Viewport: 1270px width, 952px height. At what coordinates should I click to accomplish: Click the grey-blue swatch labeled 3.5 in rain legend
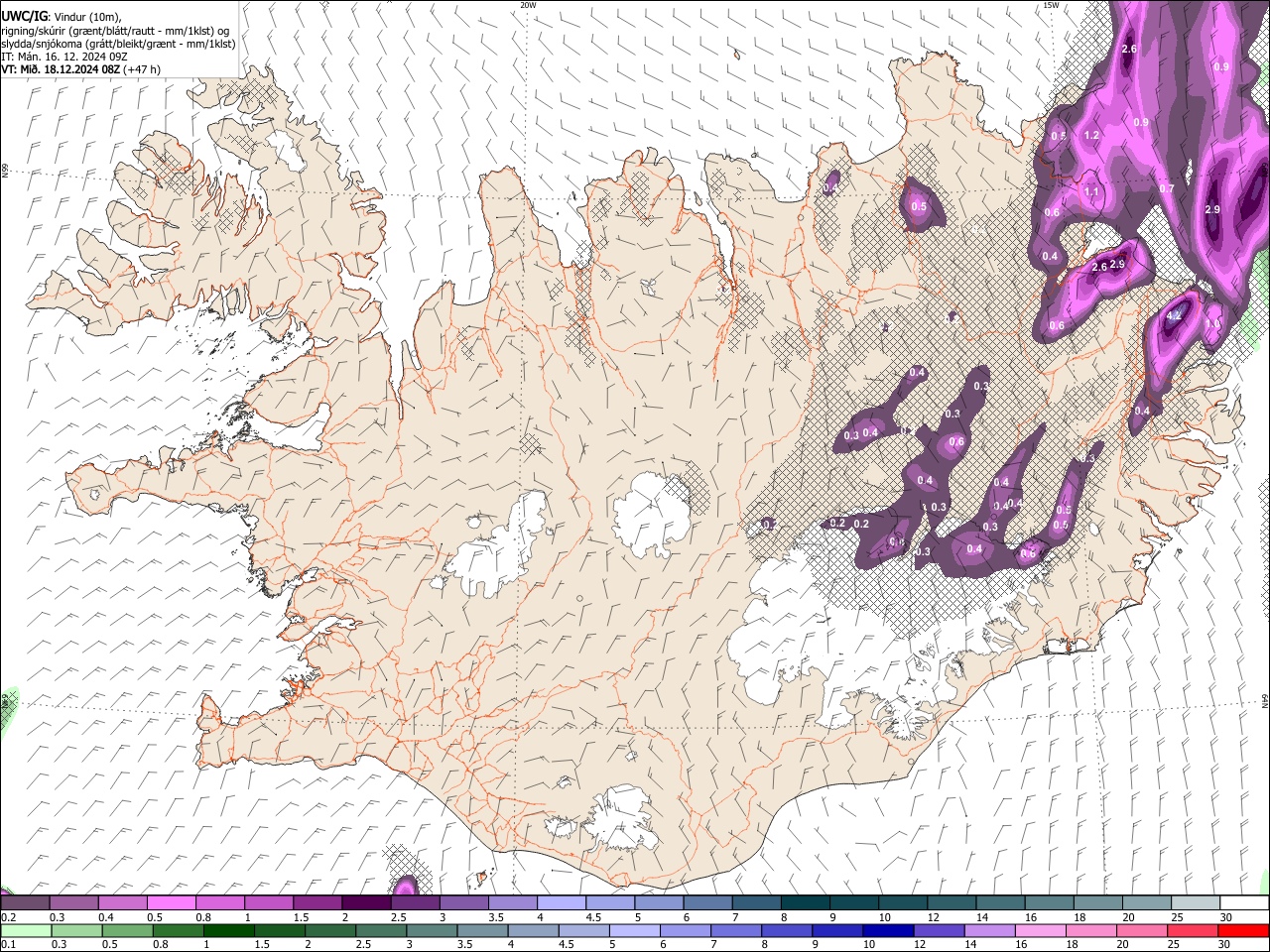(x=482, y=930)
